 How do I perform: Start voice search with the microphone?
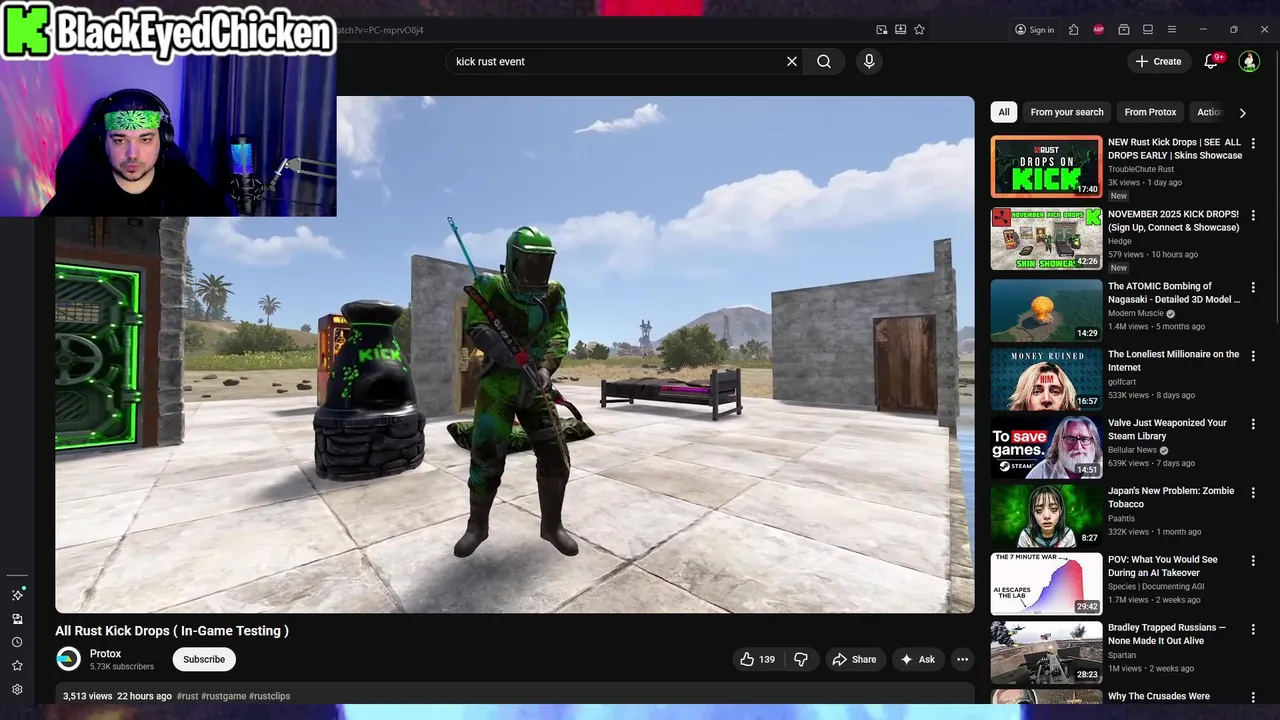pos(869,61)
